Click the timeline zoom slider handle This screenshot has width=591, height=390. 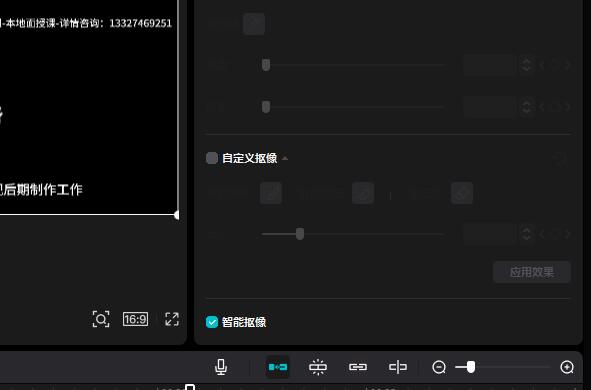point(471,367)
